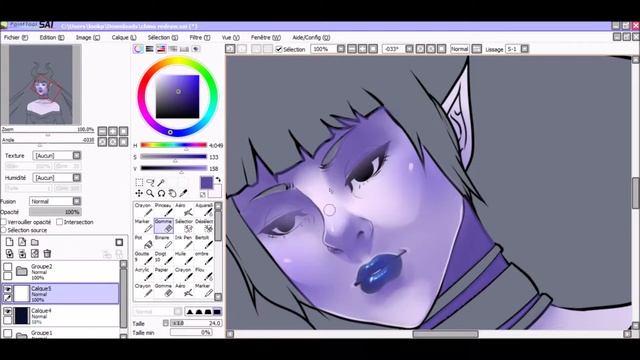Screen dimensions: 640x360
Task: Swap foreground and background colors arrow
Action: pyautogui.click(x=218, y=180)
